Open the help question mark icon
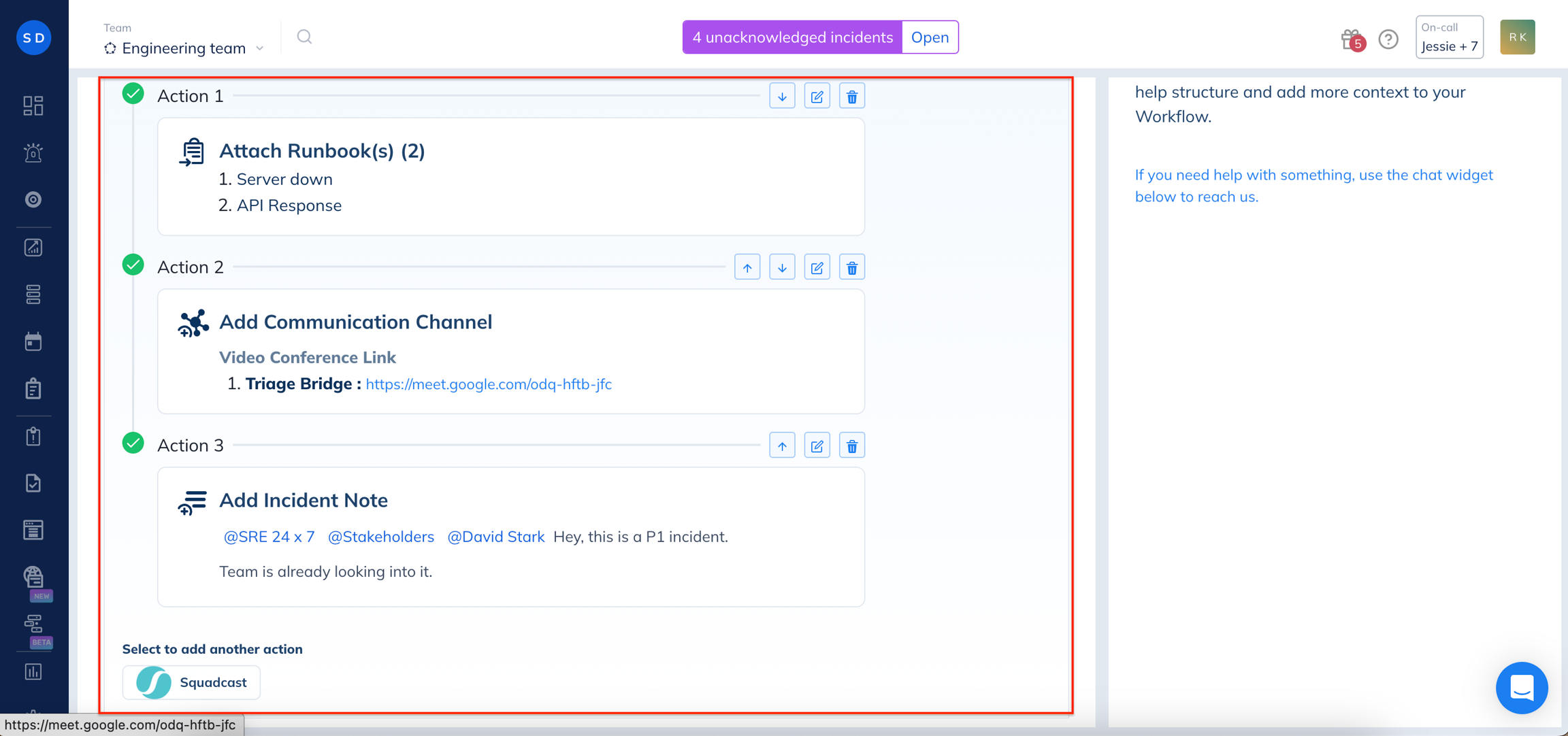 [x=1388, y=39]
